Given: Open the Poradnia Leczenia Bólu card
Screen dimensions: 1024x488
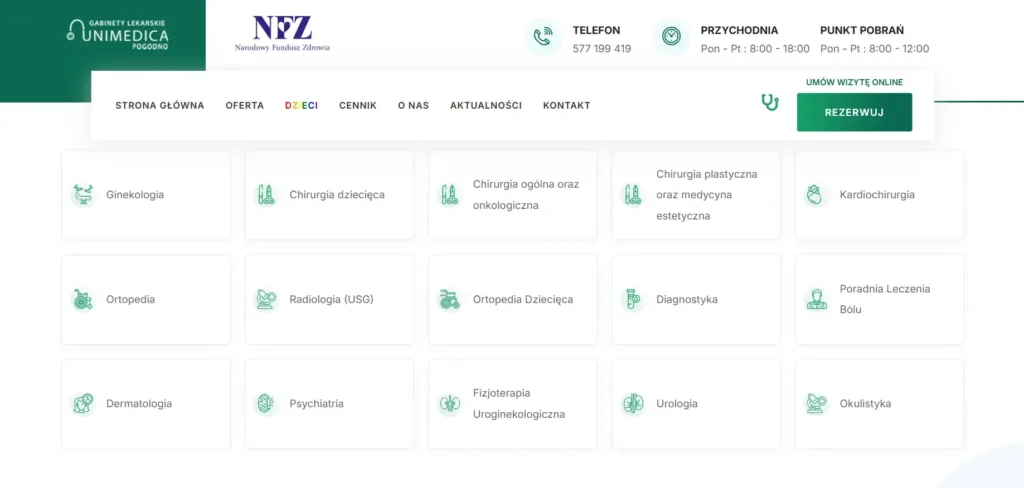Looking at the screenshot, I should click(x=879, y=299).
